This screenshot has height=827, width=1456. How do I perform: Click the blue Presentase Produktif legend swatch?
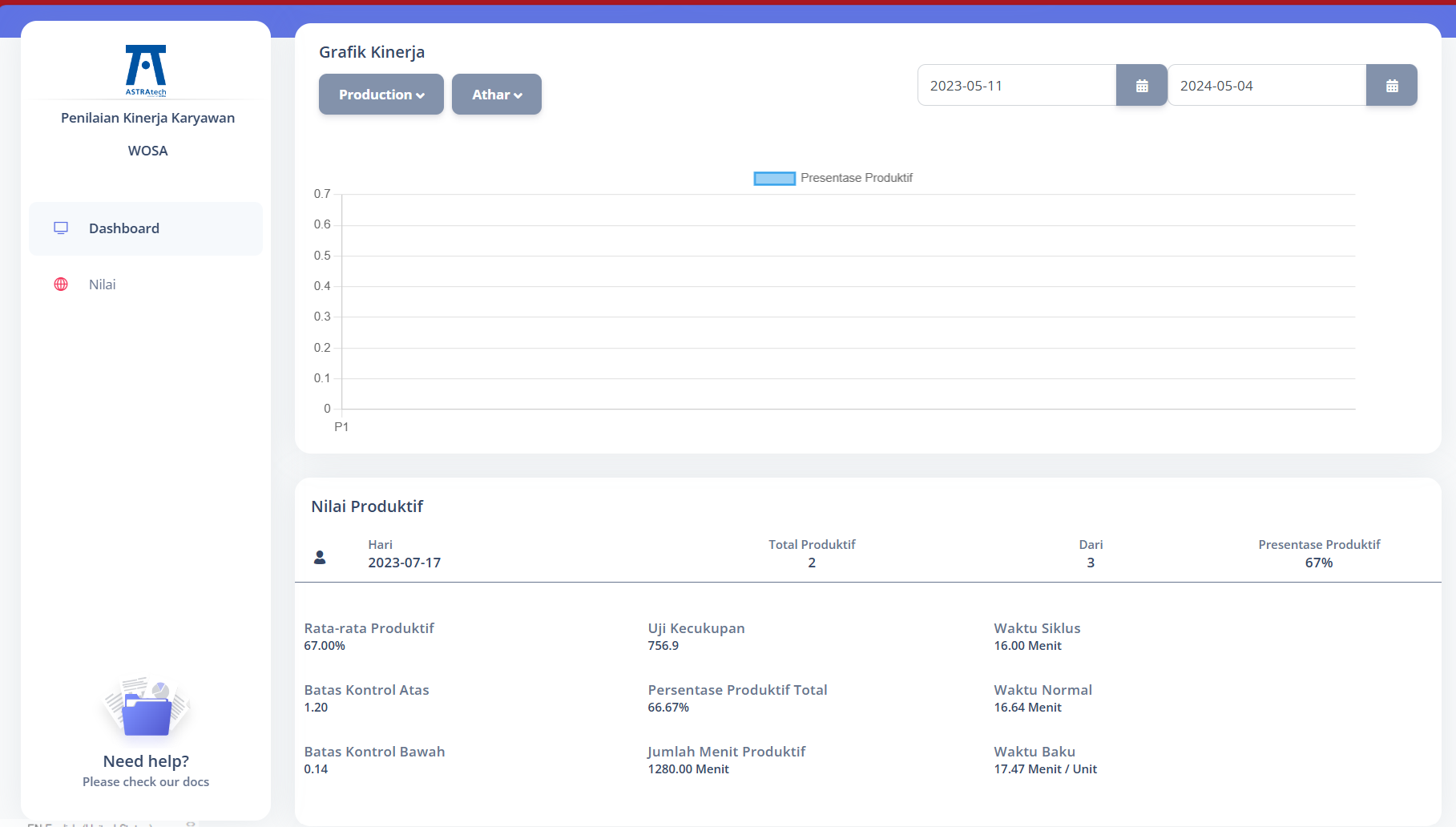click(774, 178)
